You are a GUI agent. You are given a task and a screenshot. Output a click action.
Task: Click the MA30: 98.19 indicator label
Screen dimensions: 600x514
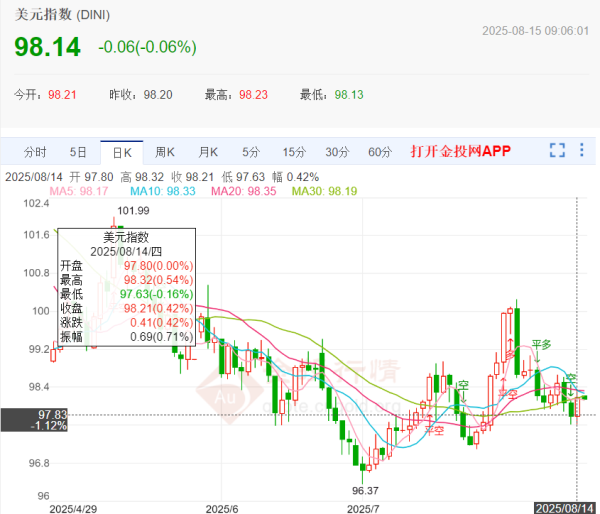click(x=324, y=191)
